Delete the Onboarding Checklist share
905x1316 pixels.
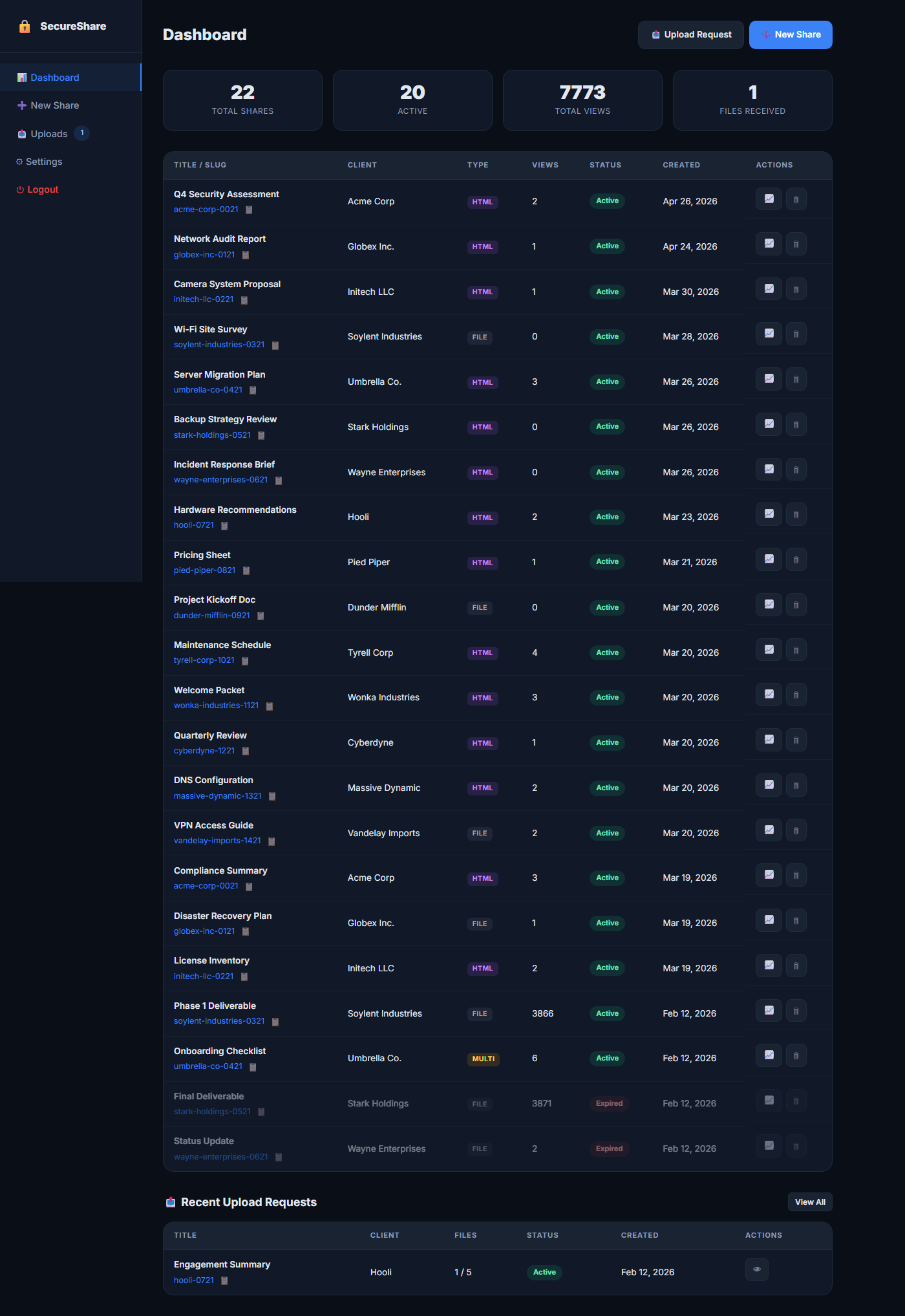[x=796, y=1055]
